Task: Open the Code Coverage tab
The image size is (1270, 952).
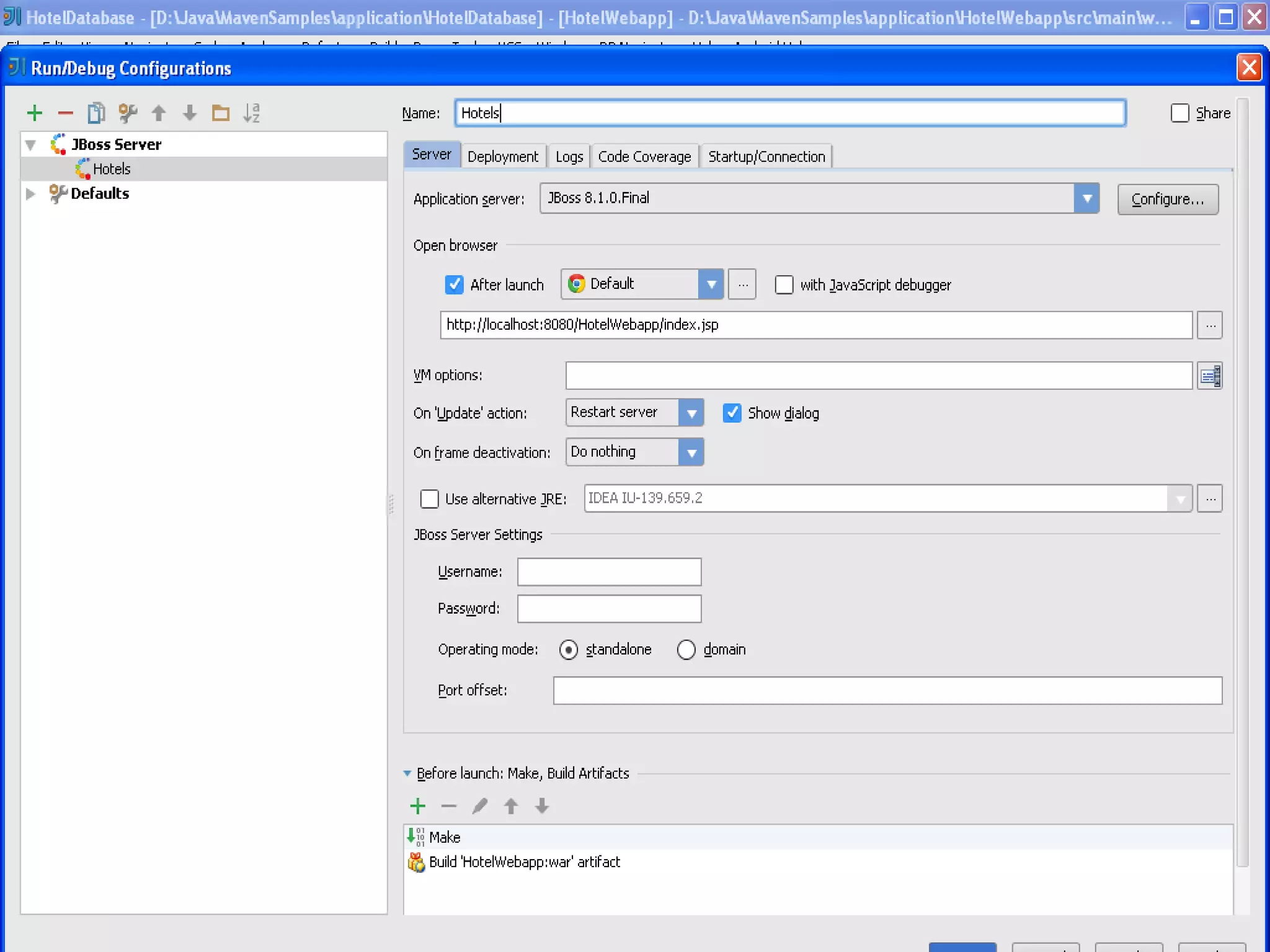Action: tap(644, 157)
